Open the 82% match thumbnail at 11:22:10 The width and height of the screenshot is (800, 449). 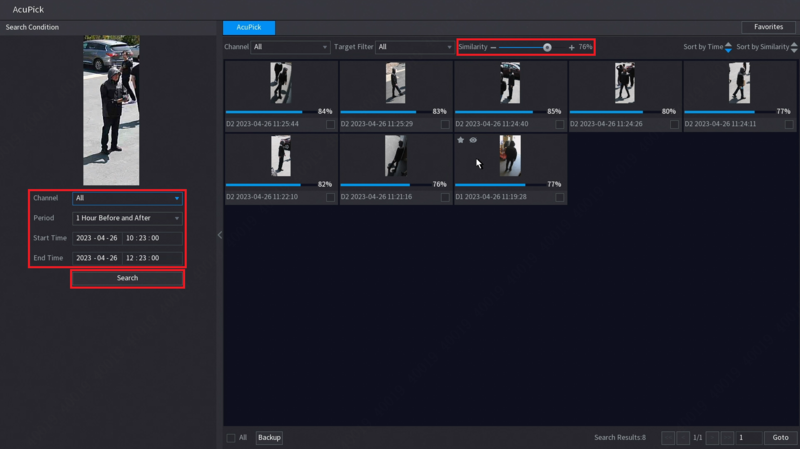tap(281, 157)
